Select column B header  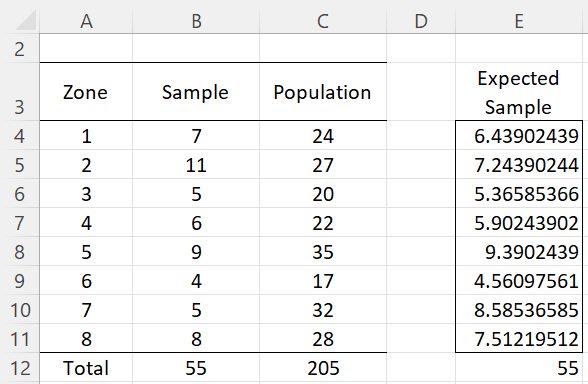[x=196, y=21]
